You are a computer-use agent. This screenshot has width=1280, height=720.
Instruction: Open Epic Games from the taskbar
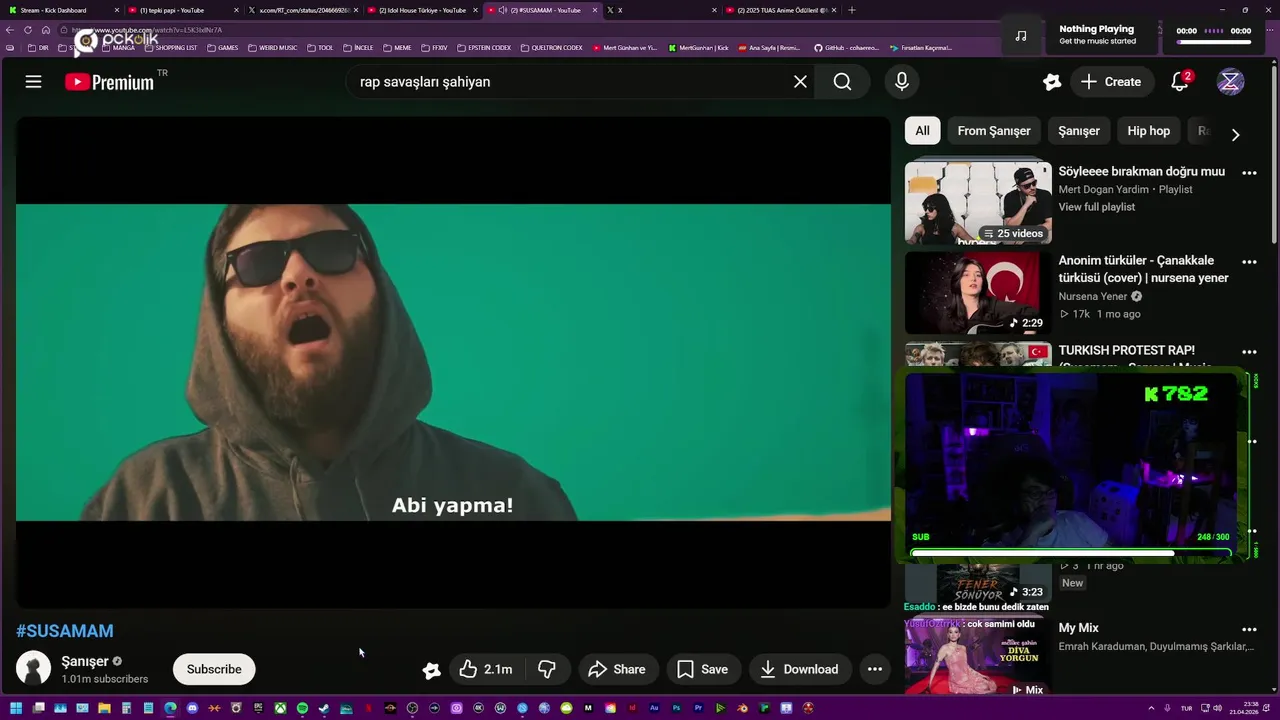(x=258, y=708)
